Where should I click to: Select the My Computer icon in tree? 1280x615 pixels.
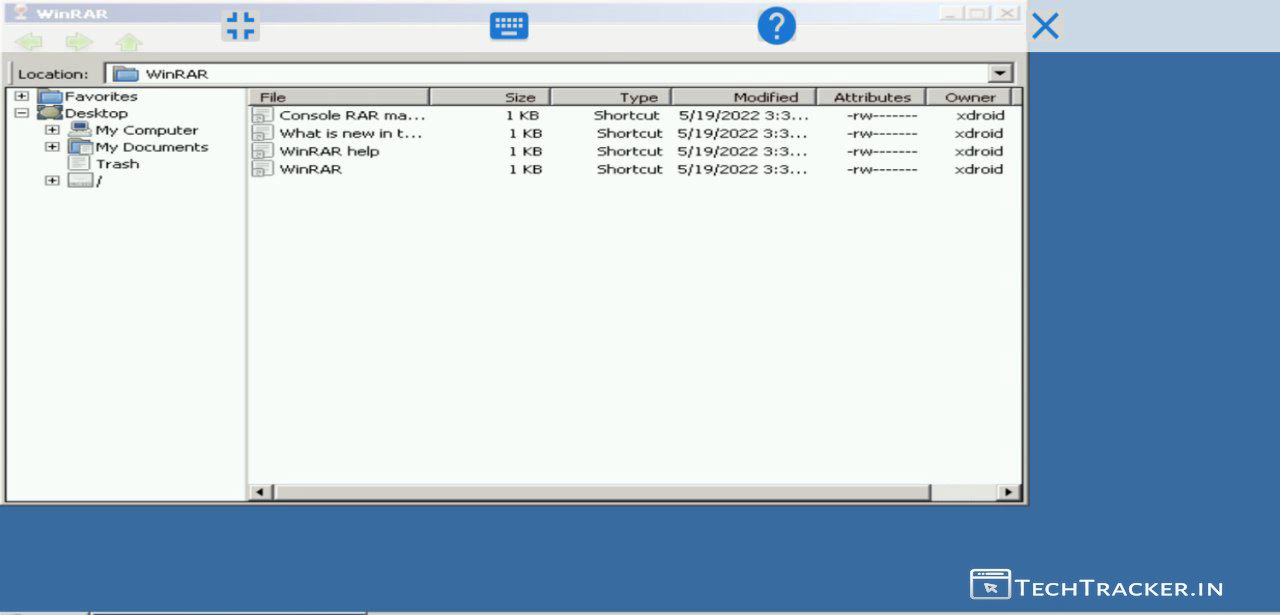80,130
